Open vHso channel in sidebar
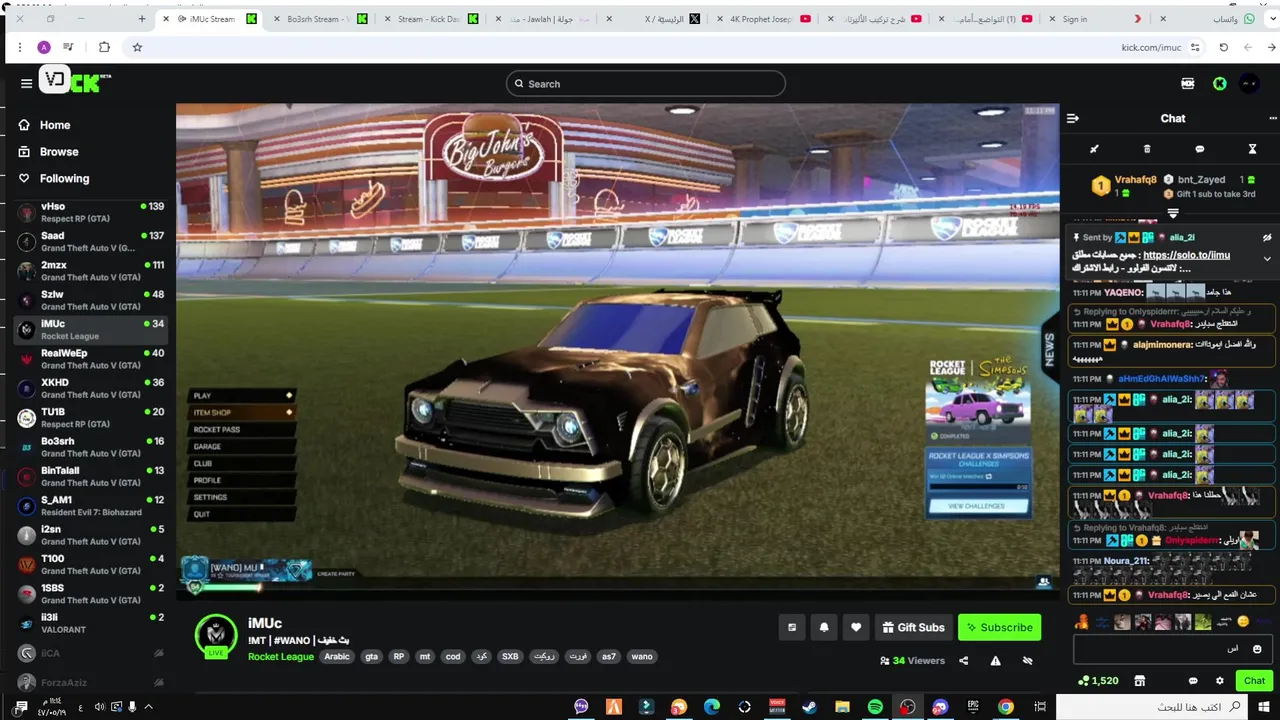Image resolution: width=1280 pixels, height=720 pixels. (x=90, y=212)
